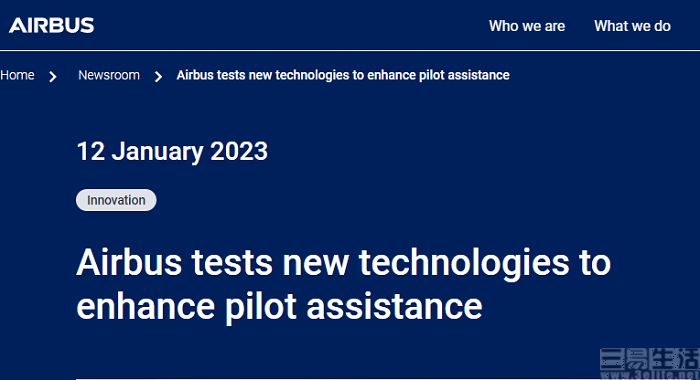Click the word "pilot" in large headline
The image size is (700, 380).
[x=261, y=307]
